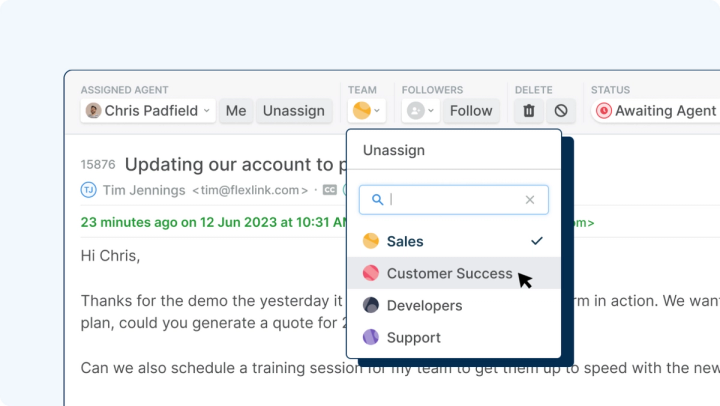This screenshot has height=406, width=720.
Task: Click the Follow button
Action: pos(471,111)
